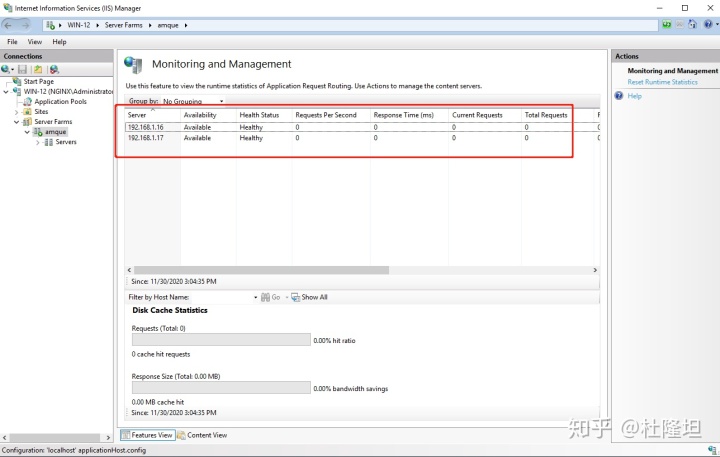Click the green refresh icon in address bar toolbar

[666, 24]
